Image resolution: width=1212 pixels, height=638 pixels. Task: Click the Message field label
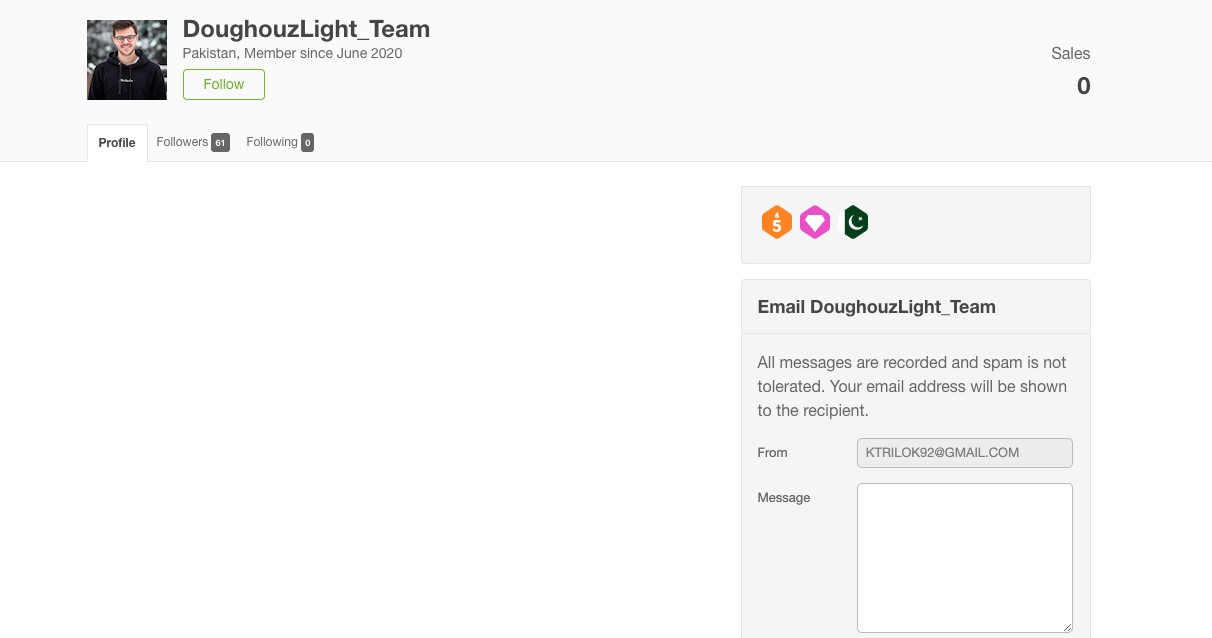[x=784, y=497]
